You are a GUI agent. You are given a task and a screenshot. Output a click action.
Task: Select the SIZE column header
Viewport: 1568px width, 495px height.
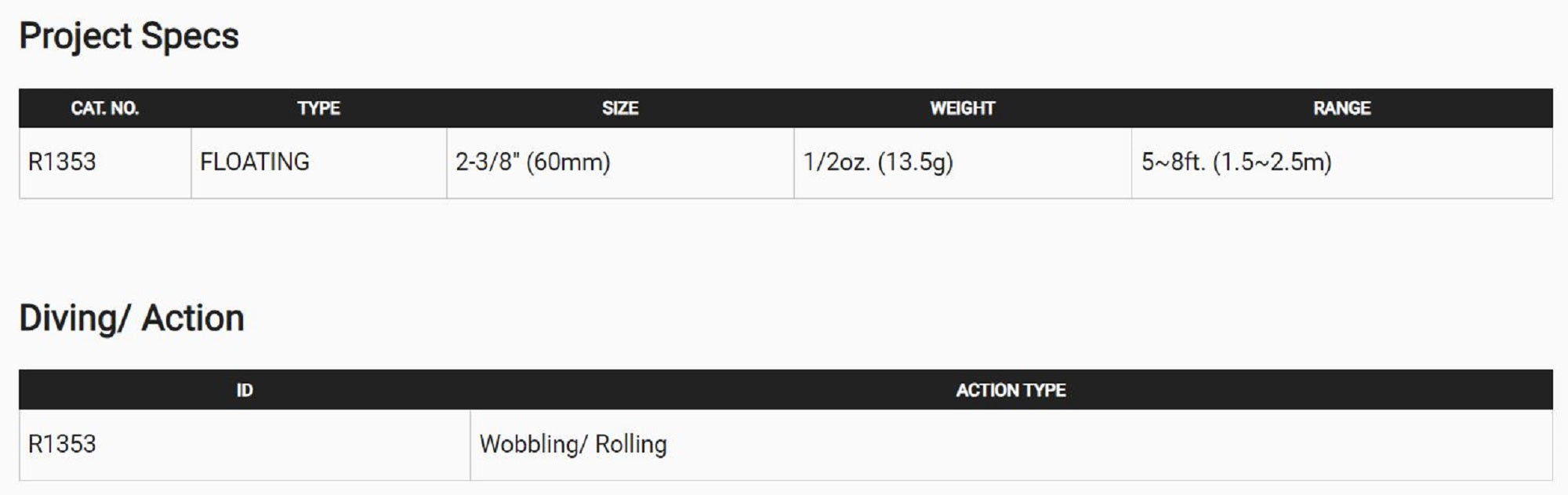click(619, 108)
